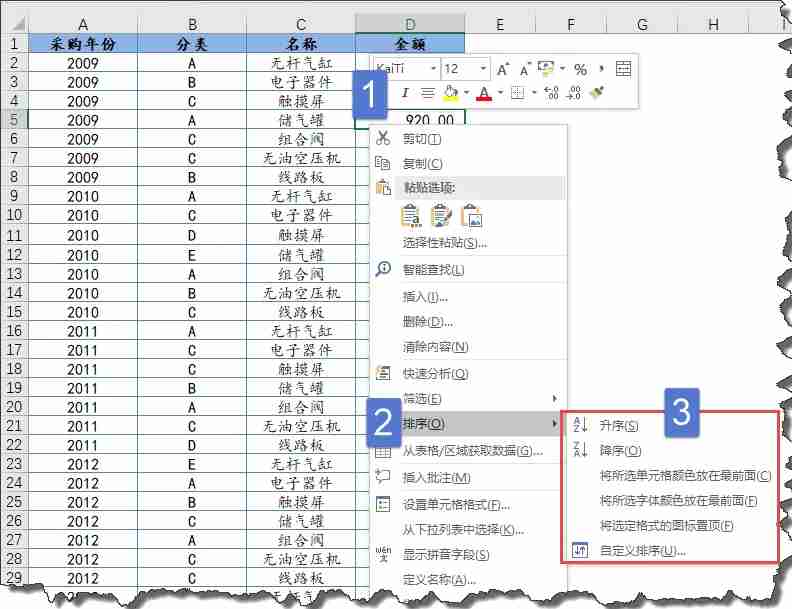Click smart lookup magnifier icon
The width and height of the screenshot is (792, 609).
pyautogui.click(x=383, y=269)
